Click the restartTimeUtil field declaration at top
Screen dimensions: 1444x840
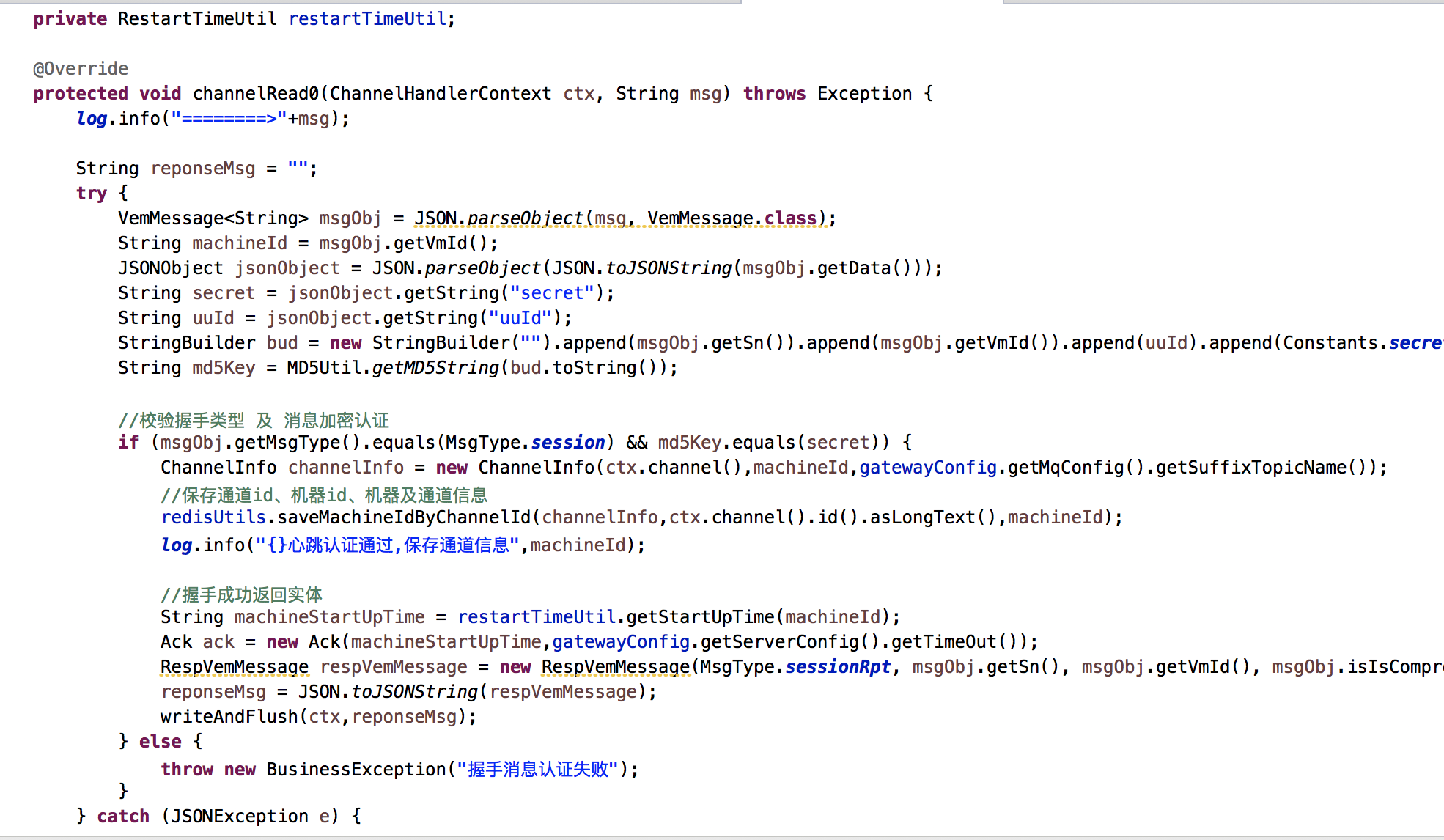(367, 19)
